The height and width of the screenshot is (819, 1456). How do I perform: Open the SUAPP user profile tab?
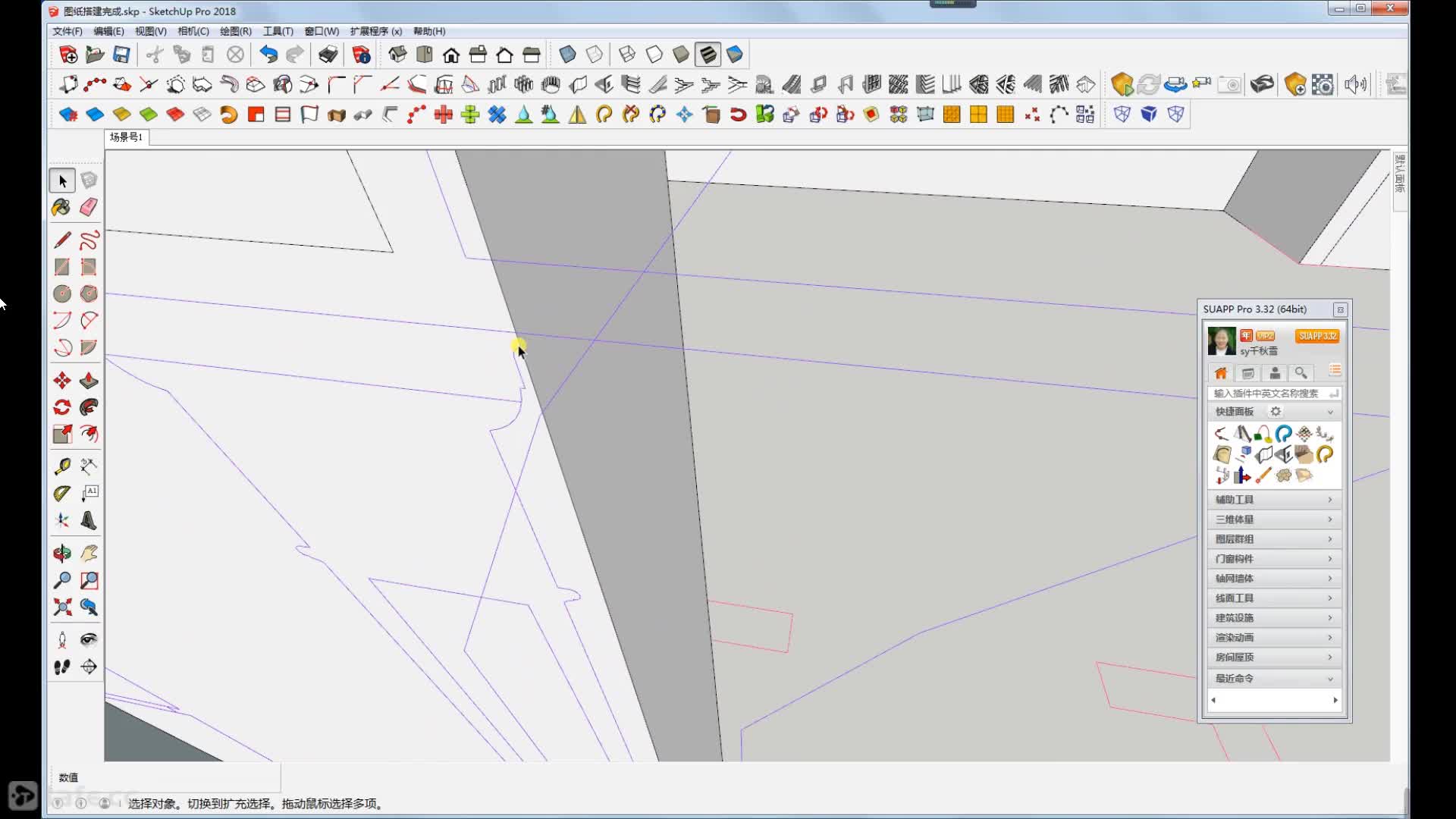click(1275, 373)
